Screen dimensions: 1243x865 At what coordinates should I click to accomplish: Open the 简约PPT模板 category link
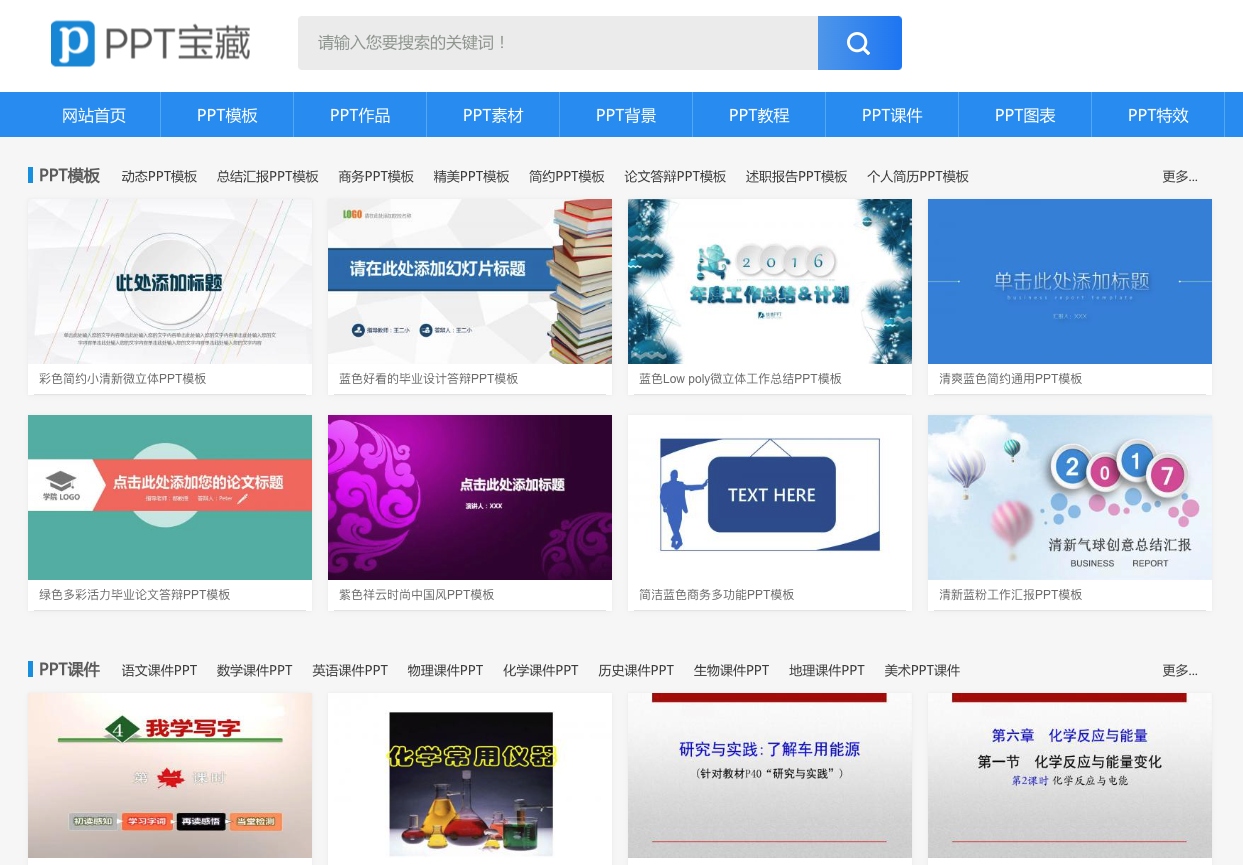[567, 176]
